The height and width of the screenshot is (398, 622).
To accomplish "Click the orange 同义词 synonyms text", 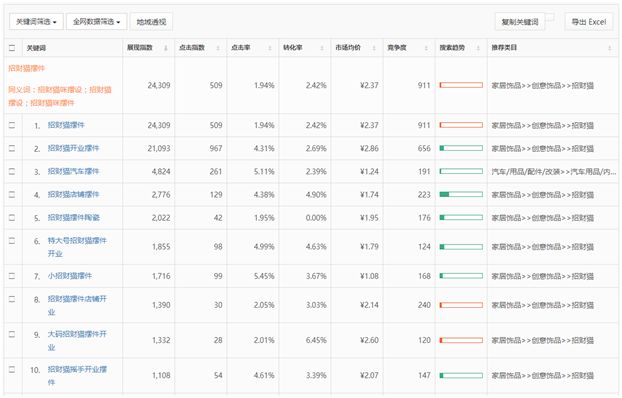I will [60, 96].
